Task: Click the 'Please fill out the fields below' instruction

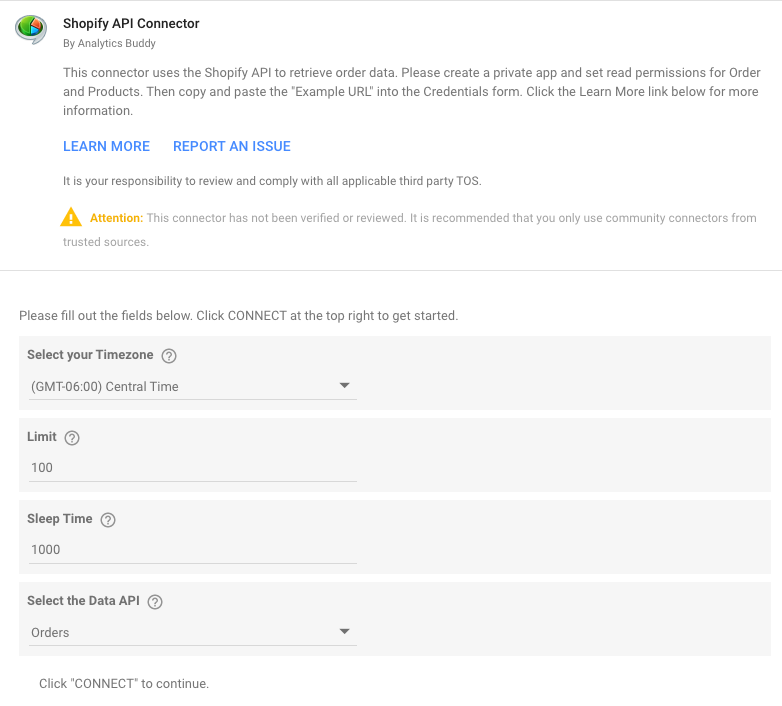Action: point(238,316)
